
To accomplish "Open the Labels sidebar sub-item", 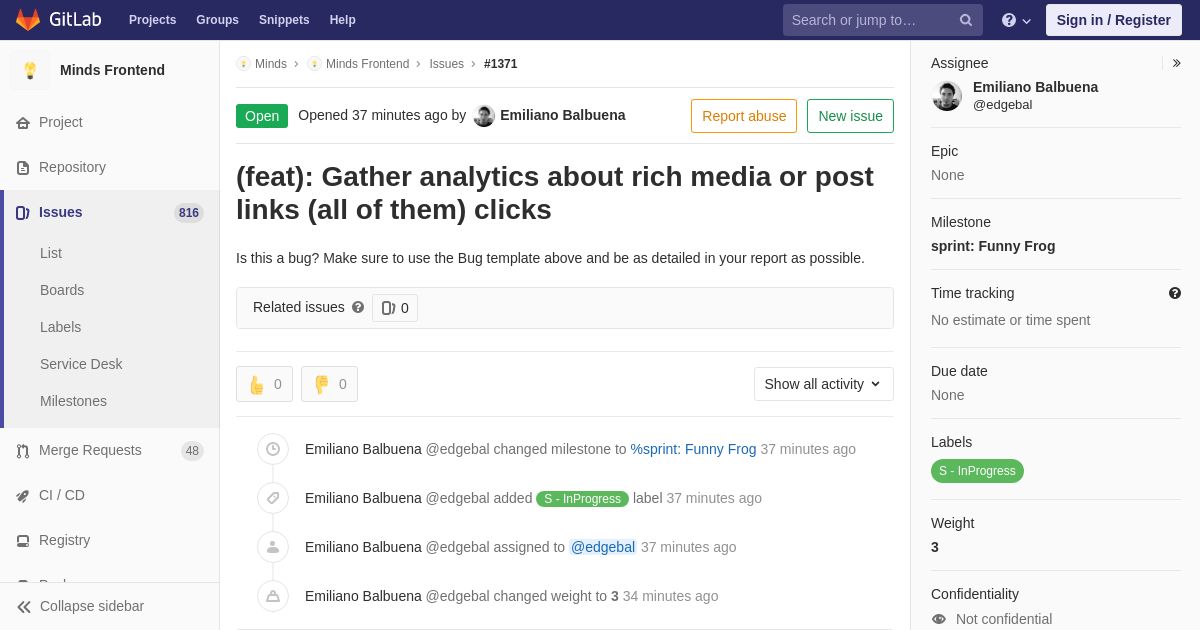I will coord(61,327).
